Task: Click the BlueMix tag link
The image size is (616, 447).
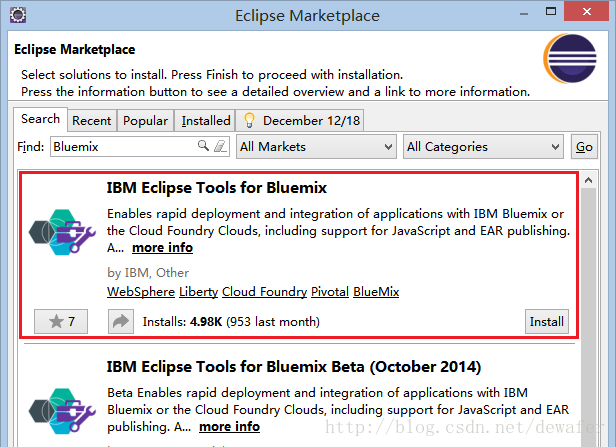Action: click(376, 292)
